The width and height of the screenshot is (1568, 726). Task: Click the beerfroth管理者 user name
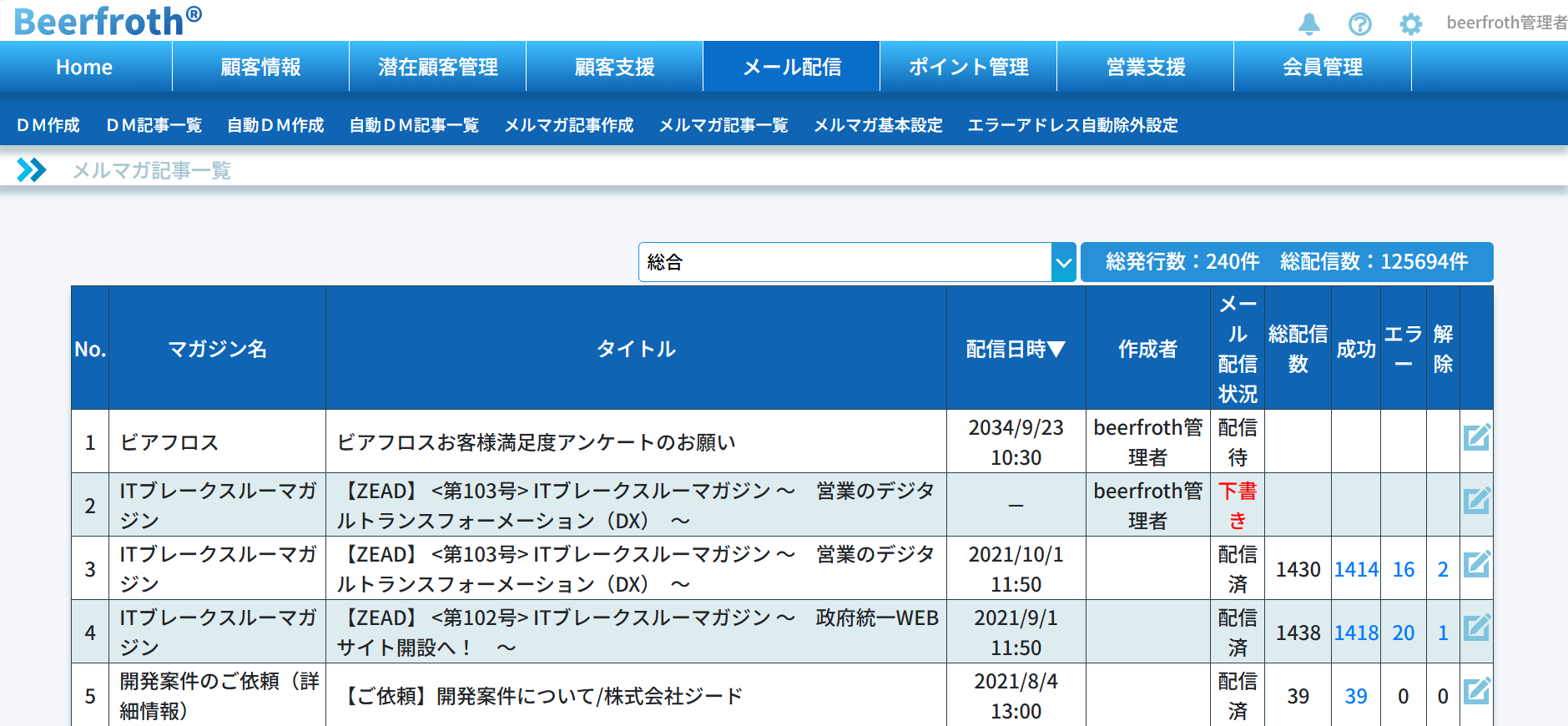coord(1505,23)
